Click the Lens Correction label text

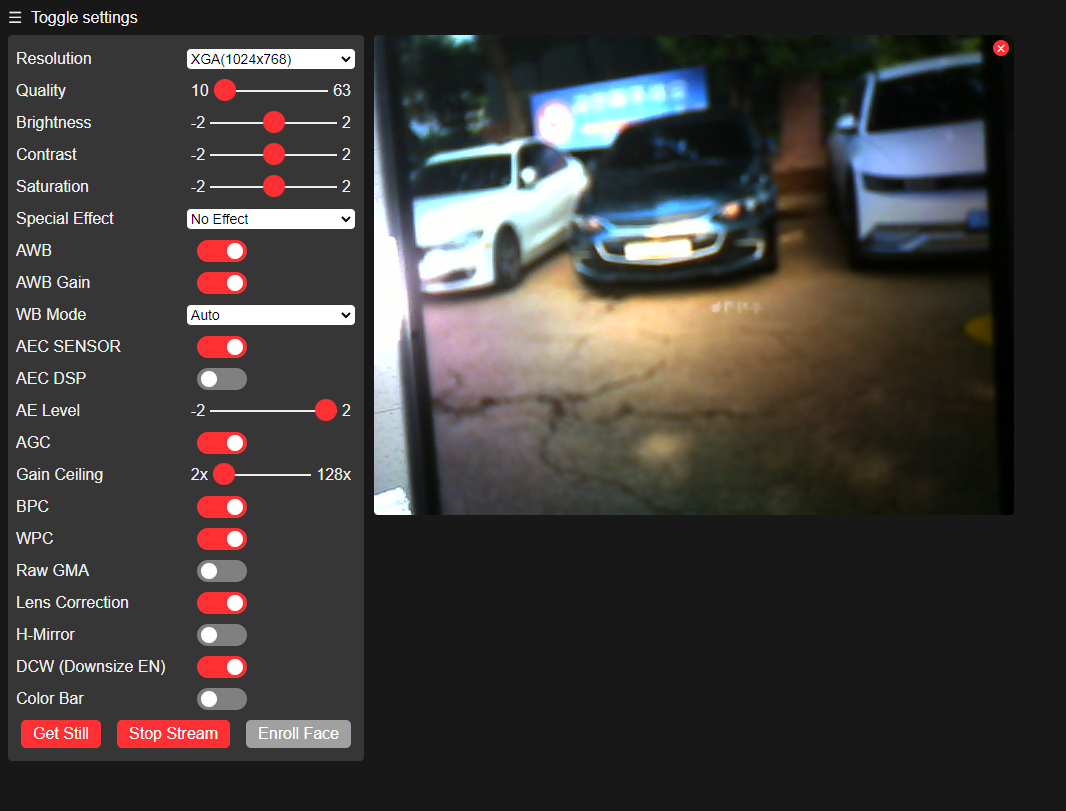pos(72,602)
